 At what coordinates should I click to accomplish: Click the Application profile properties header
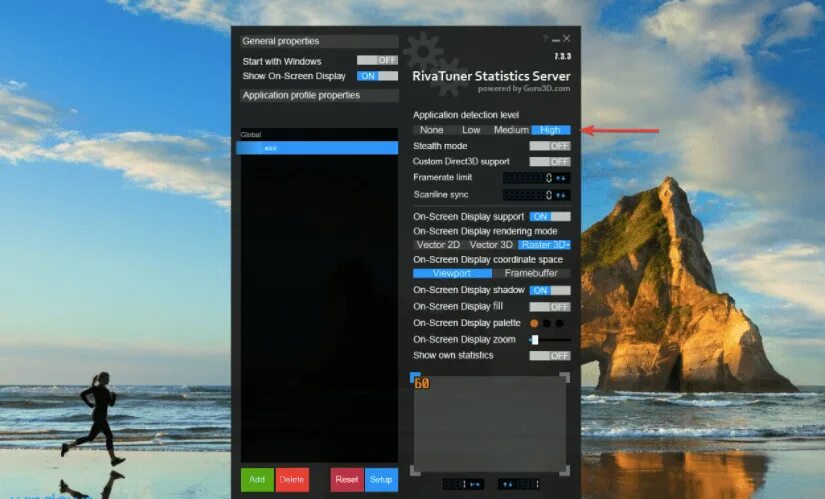pos(319,95)
